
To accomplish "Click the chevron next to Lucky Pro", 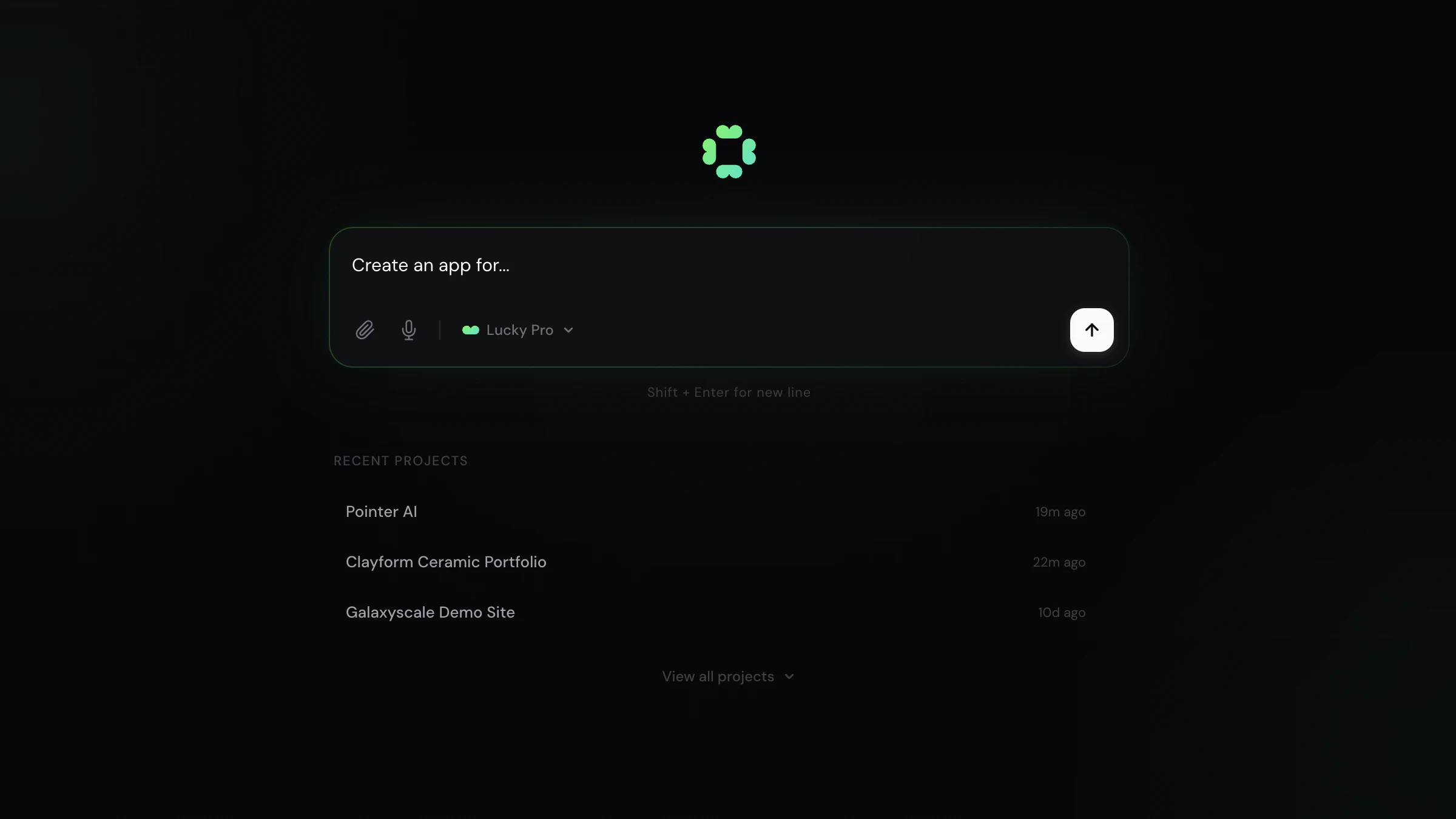I will (568, 331).
